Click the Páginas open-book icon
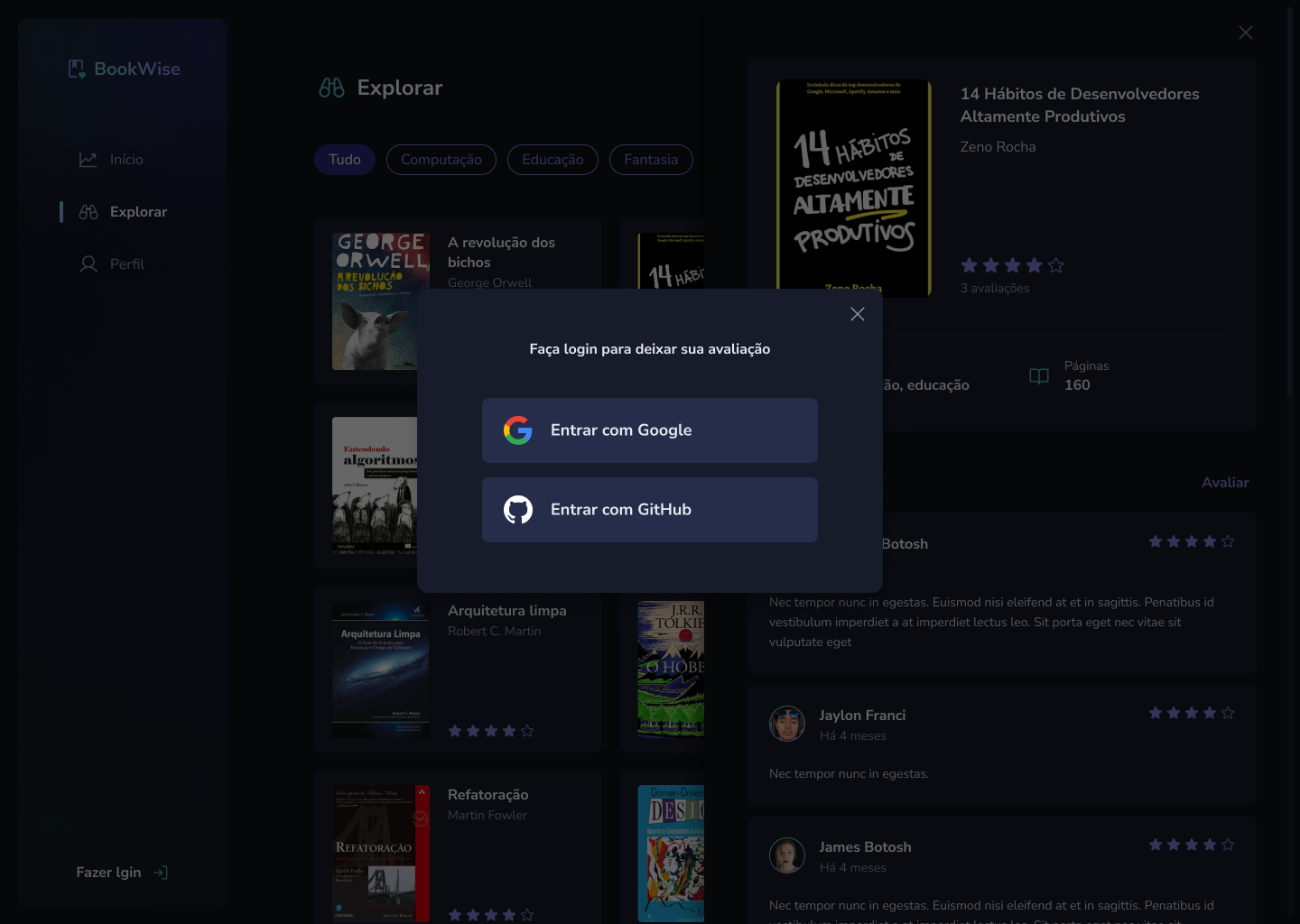 click(1039, 376)
